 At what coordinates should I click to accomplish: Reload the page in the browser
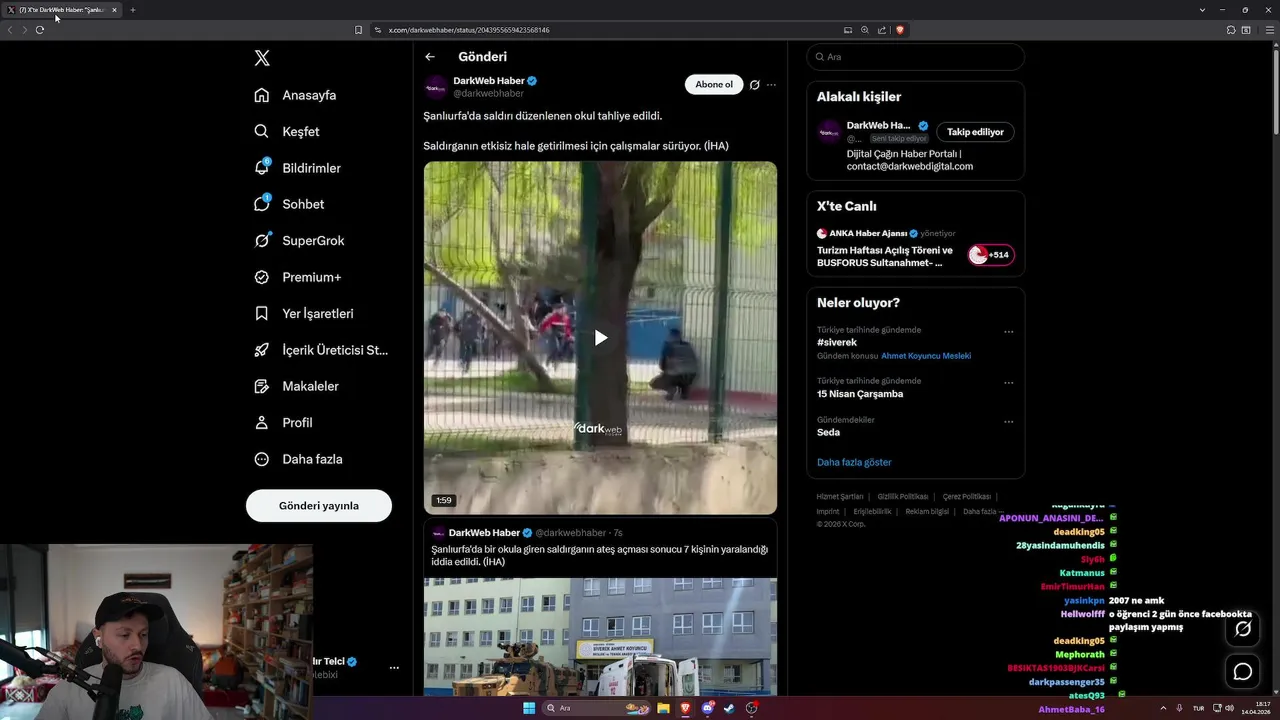pos(40,30)
